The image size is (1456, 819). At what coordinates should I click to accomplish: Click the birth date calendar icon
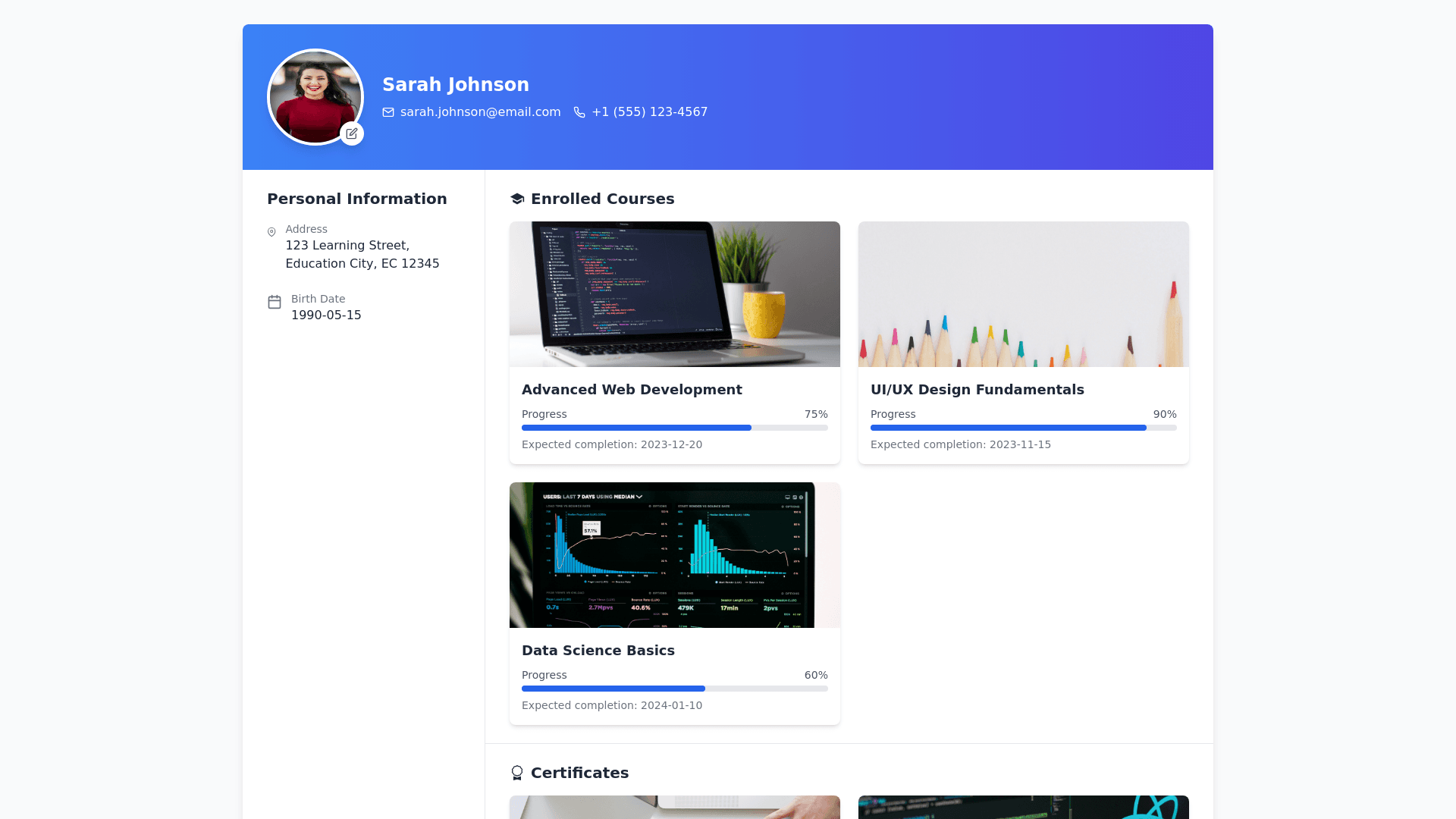(x=275, y=302)
